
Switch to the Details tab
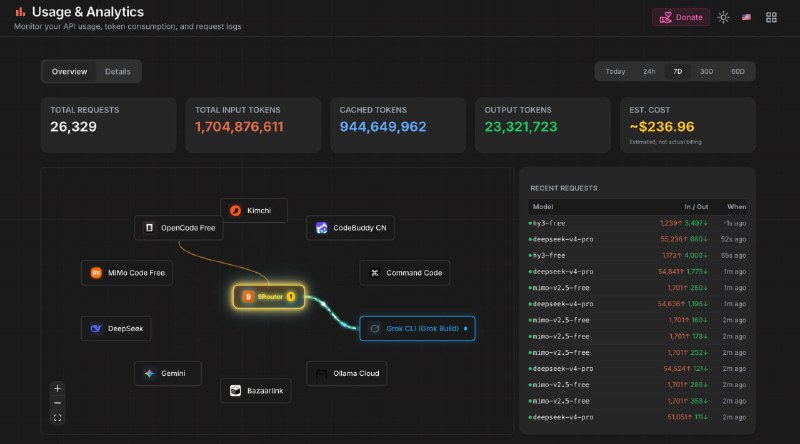(118, 71)
